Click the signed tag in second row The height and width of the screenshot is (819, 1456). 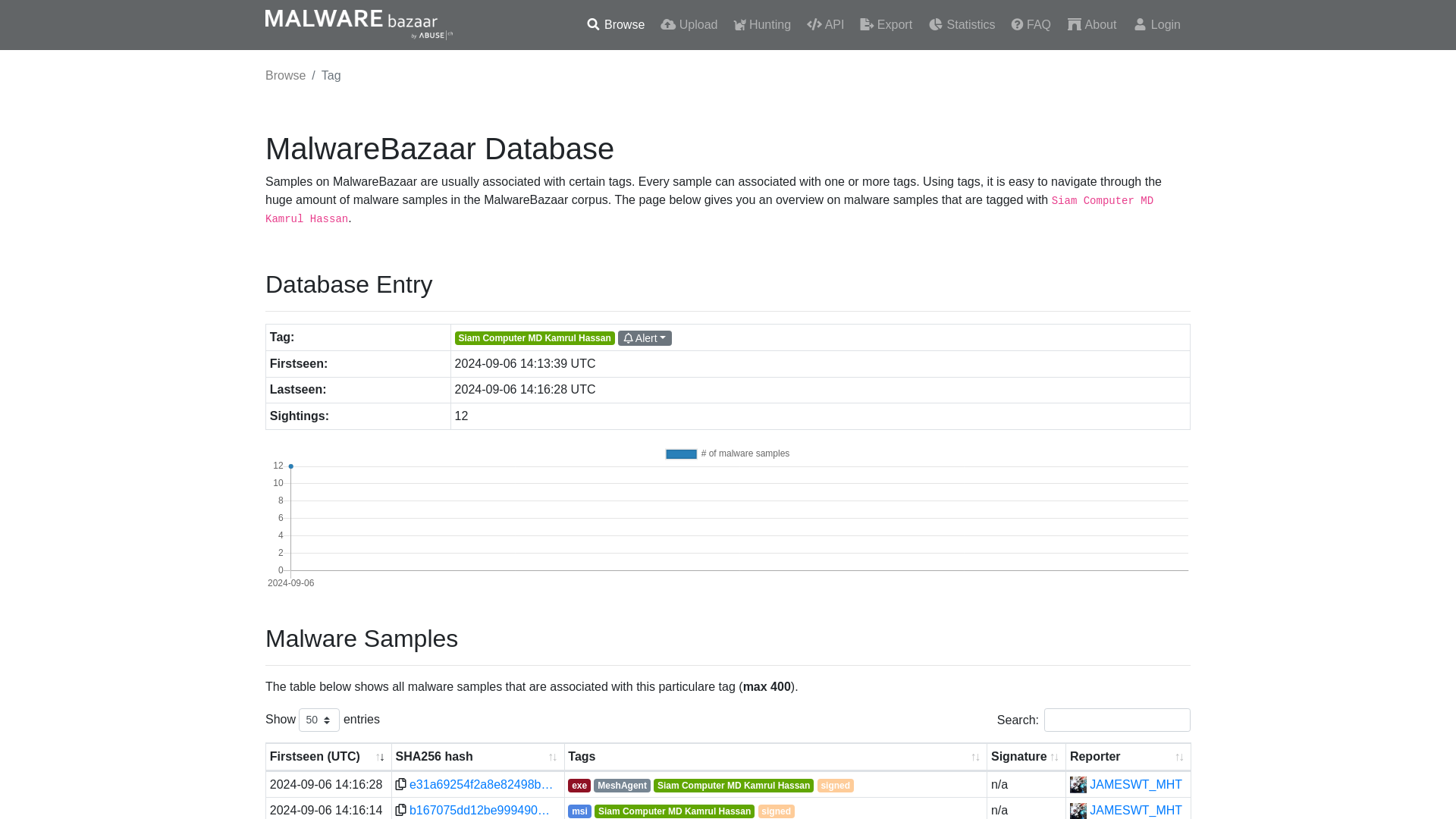[776, 811]
